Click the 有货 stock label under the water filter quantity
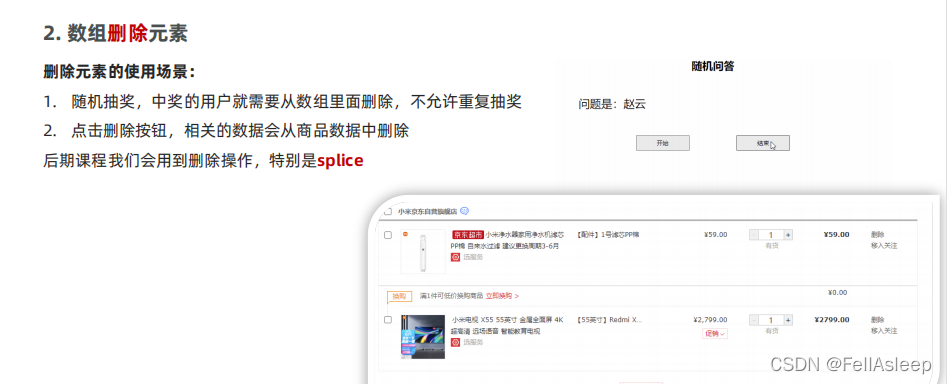This screenshot has height=384, width=947. [x=771, y=246]
